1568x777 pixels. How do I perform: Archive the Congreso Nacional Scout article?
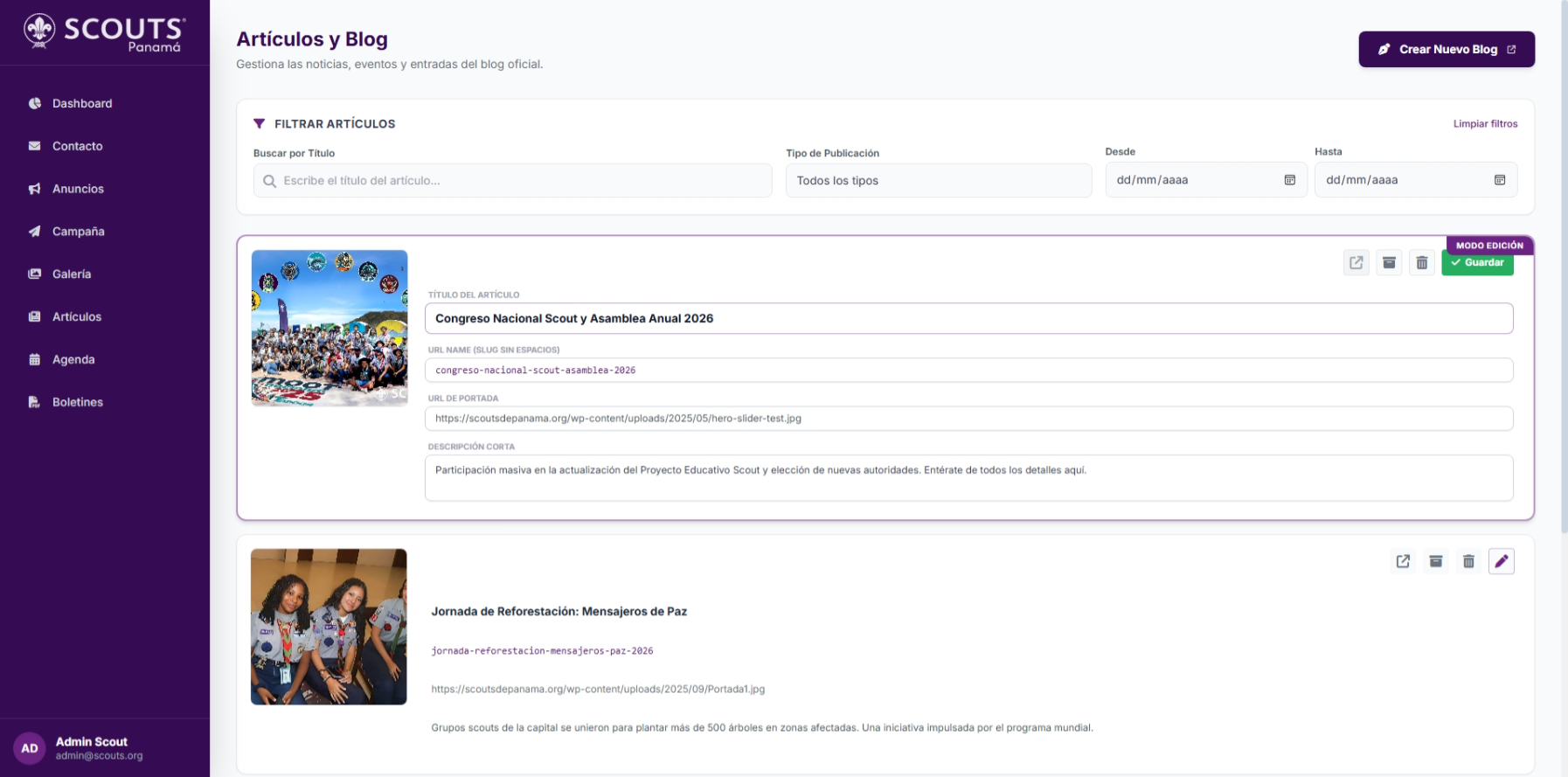1389,262
